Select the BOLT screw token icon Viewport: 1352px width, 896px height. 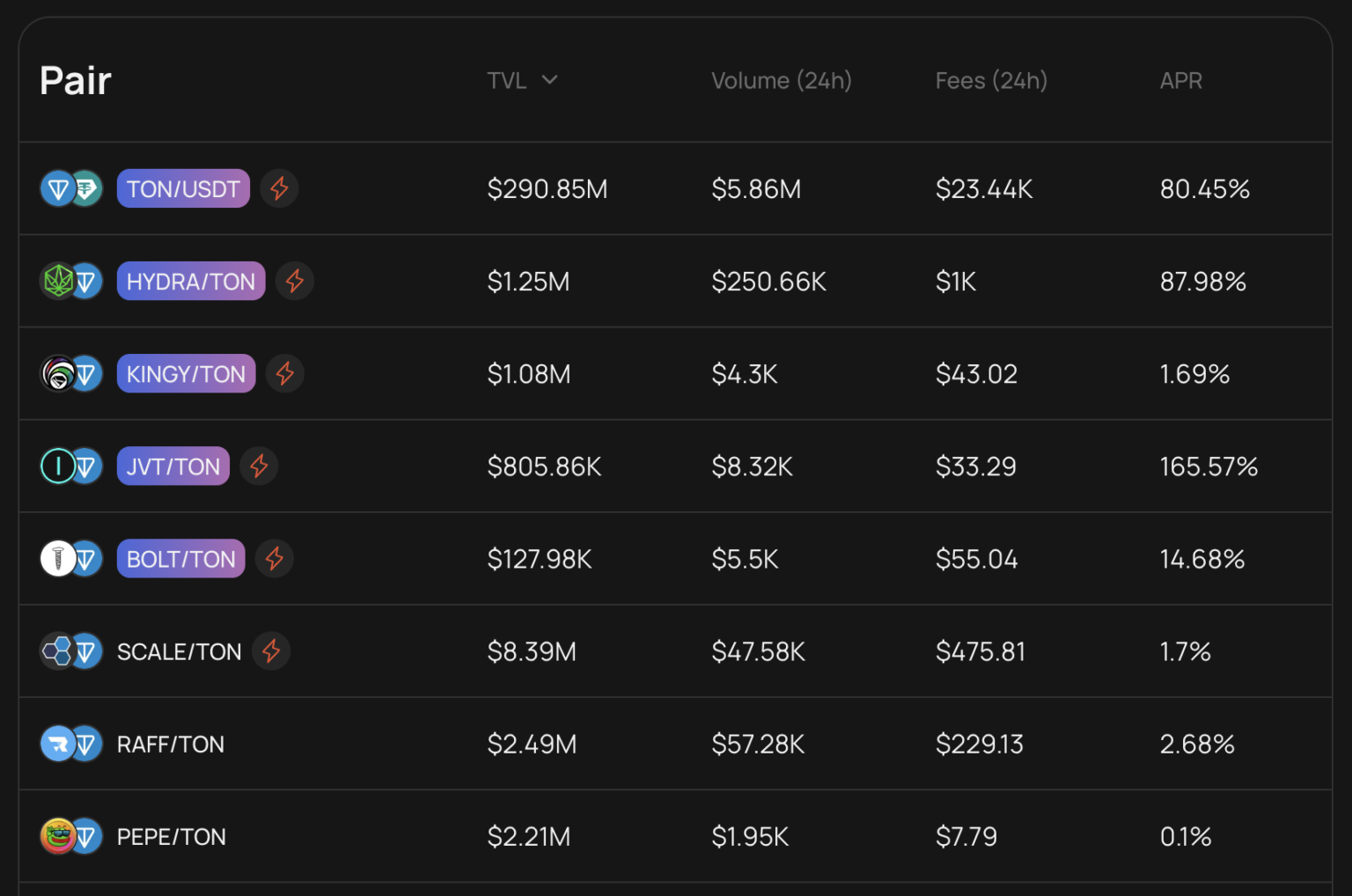coord(58,558)
